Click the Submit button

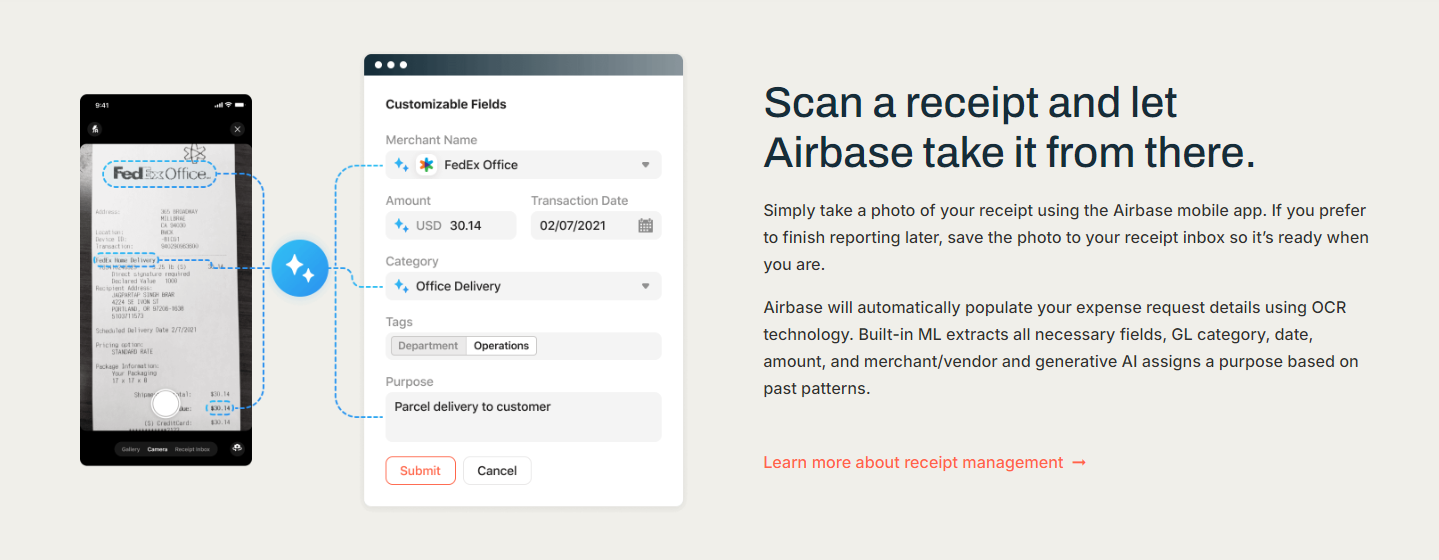coord(420,471)
